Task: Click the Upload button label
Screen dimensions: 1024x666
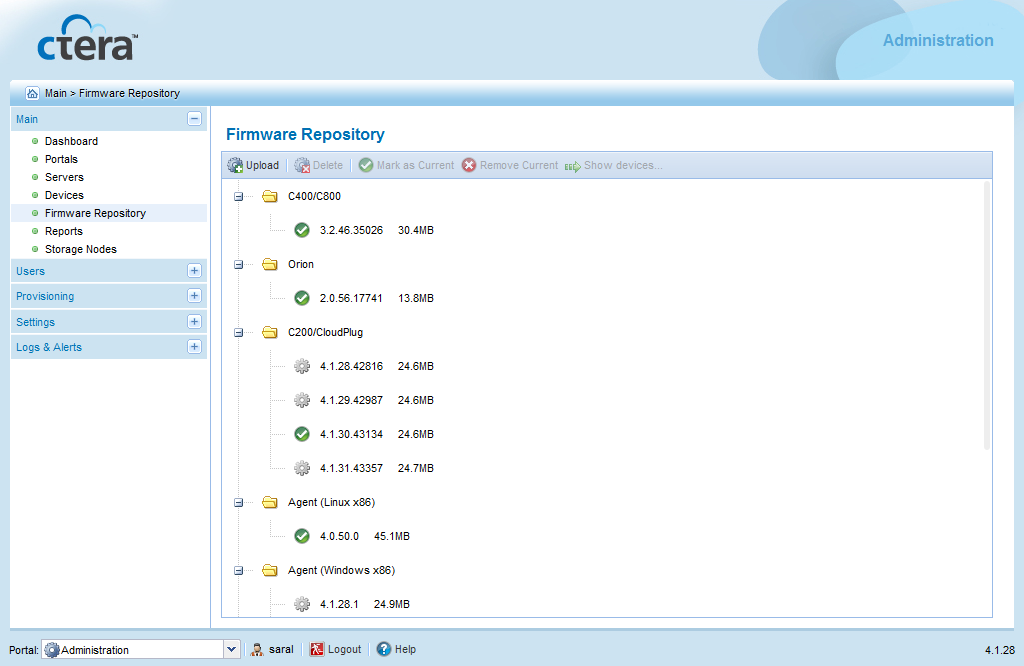Action: [263, 165]
